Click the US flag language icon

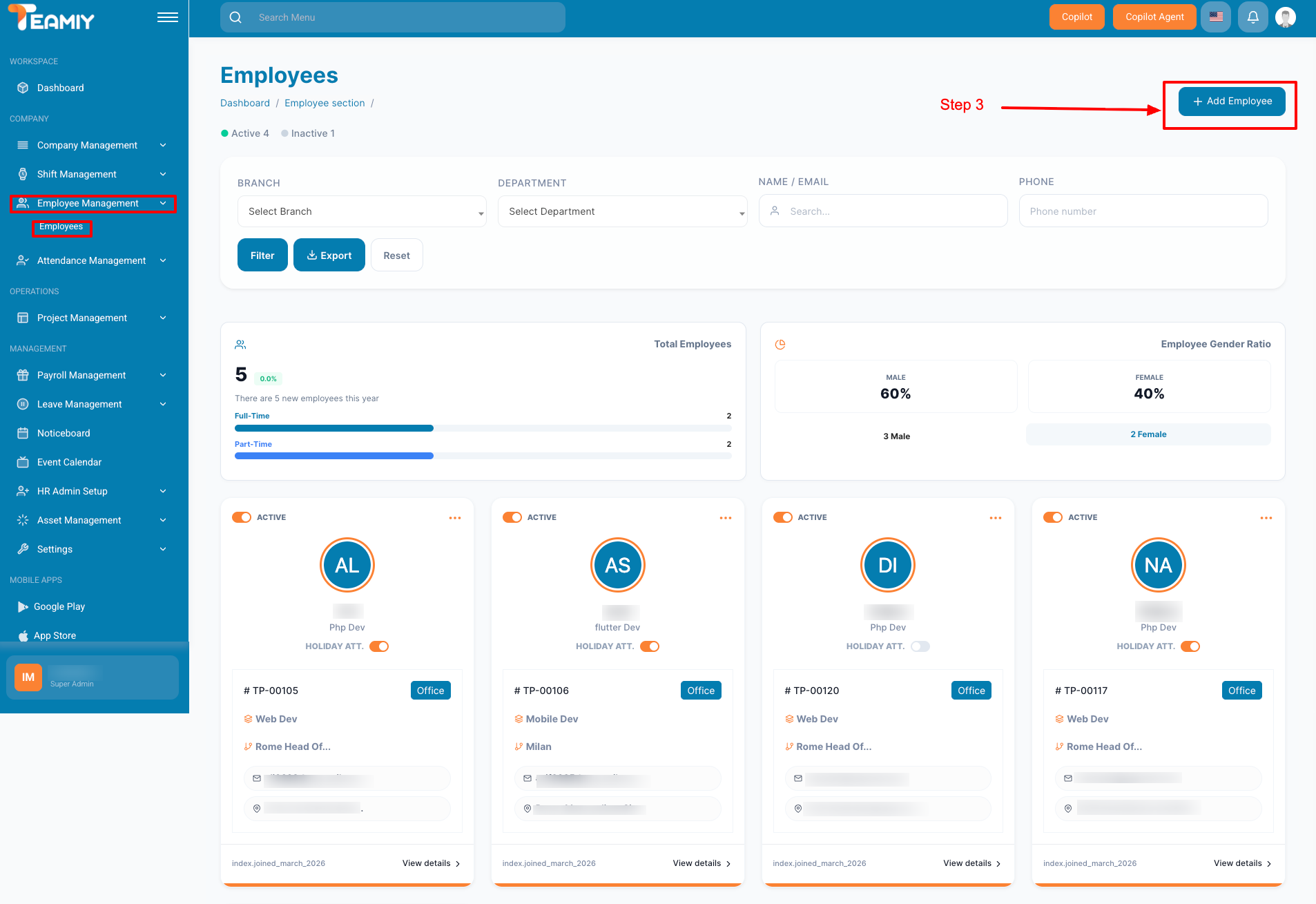pyautogui.click(x=1216, y=17)
